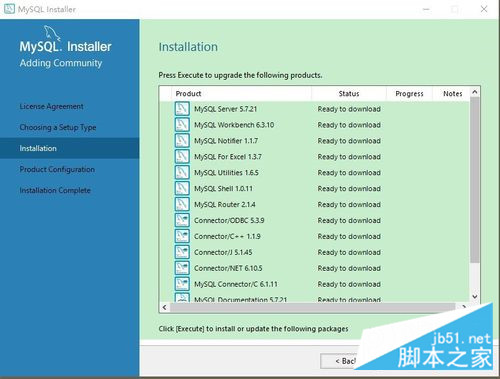Select the MySQL Workbench 6.3.10 row text

234,125
